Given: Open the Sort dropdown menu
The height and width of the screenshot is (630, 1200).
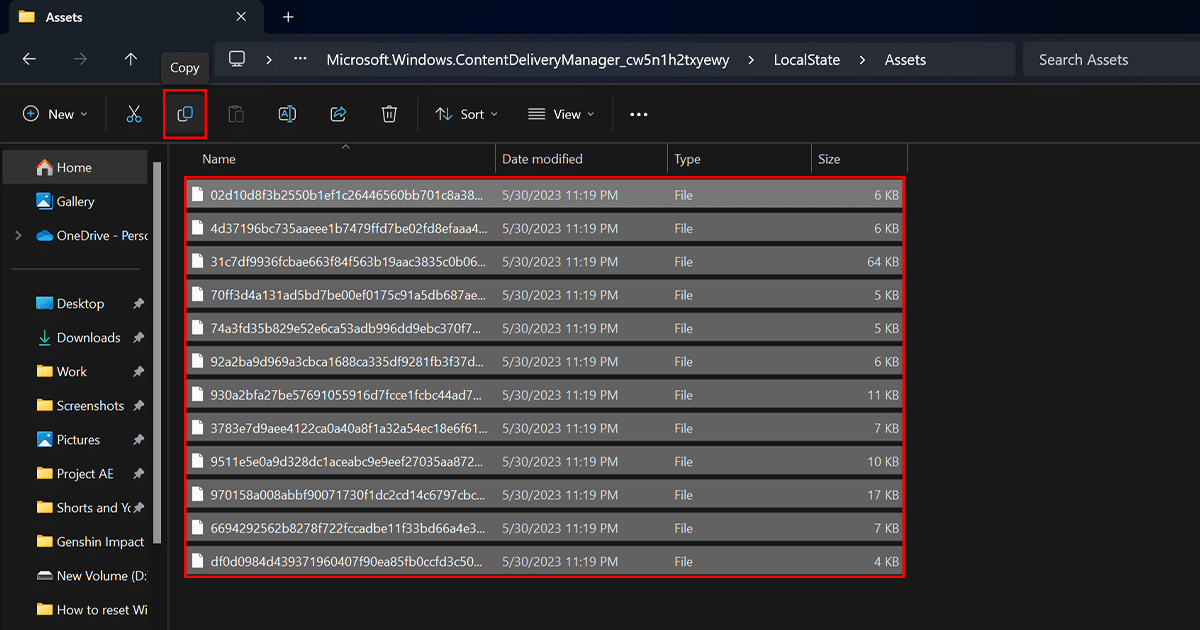Looking at the screenshot, I should 466,115.
